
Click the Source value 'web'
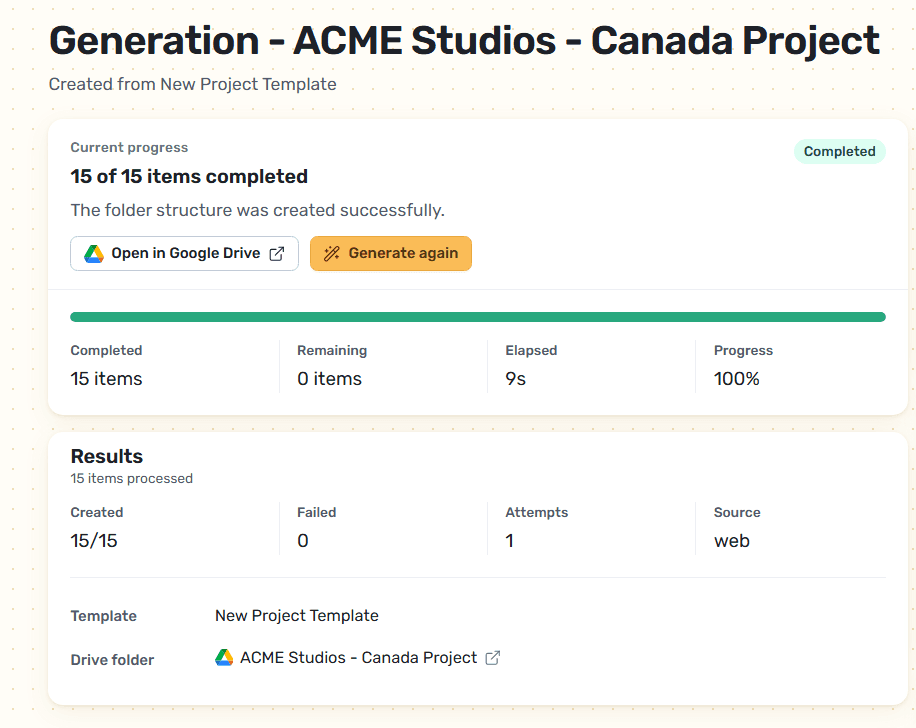[731, 541]
